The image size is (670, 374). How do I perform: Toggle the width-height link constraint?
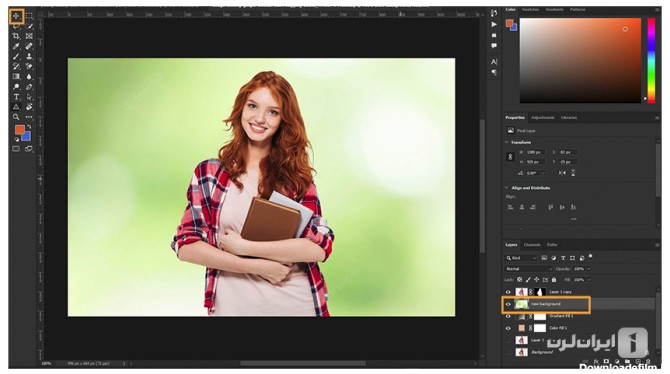click(x=510, y=157)
